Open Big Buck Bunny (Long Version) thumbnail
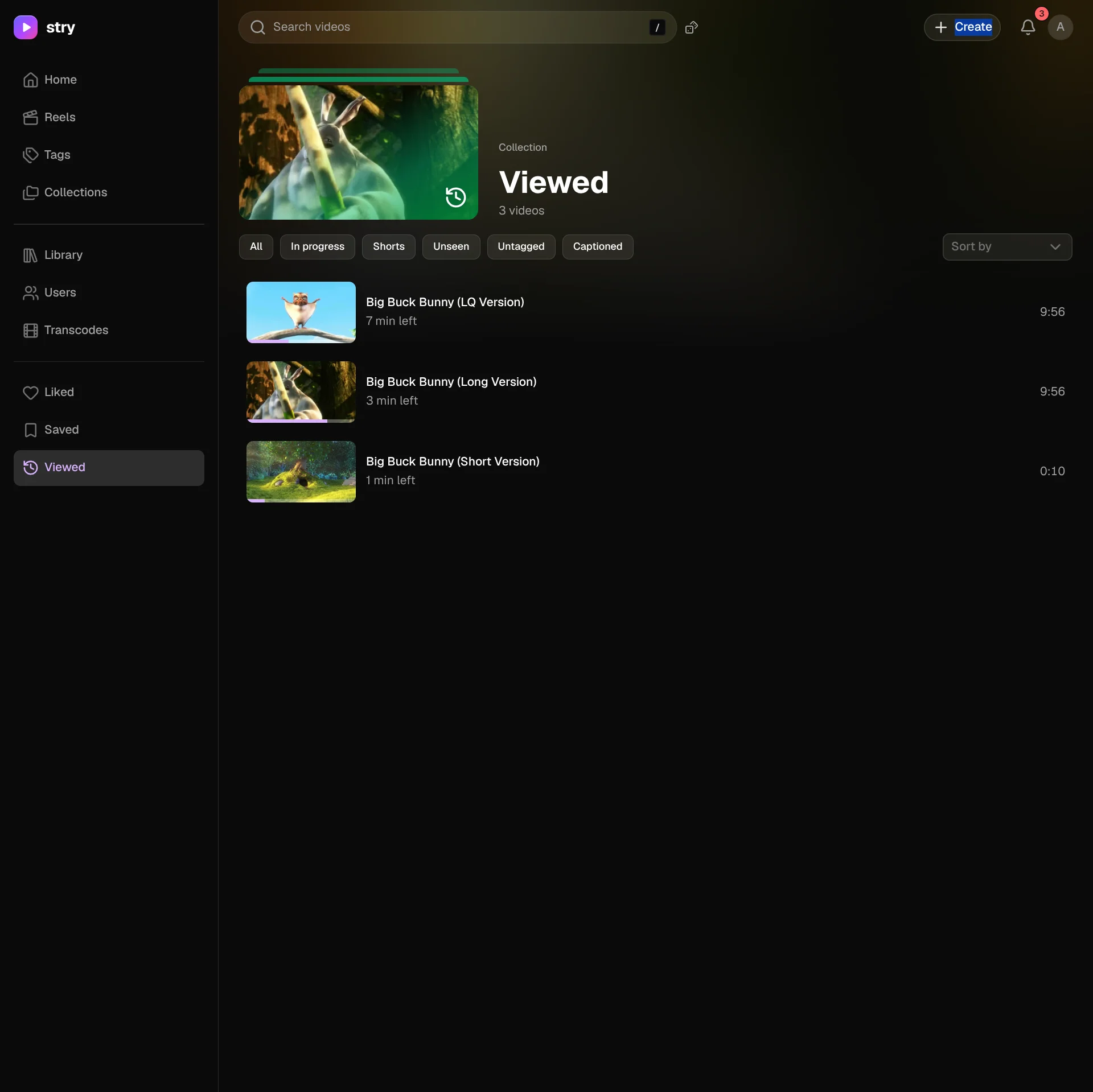 pyautogui.click(x=301, y=392)
